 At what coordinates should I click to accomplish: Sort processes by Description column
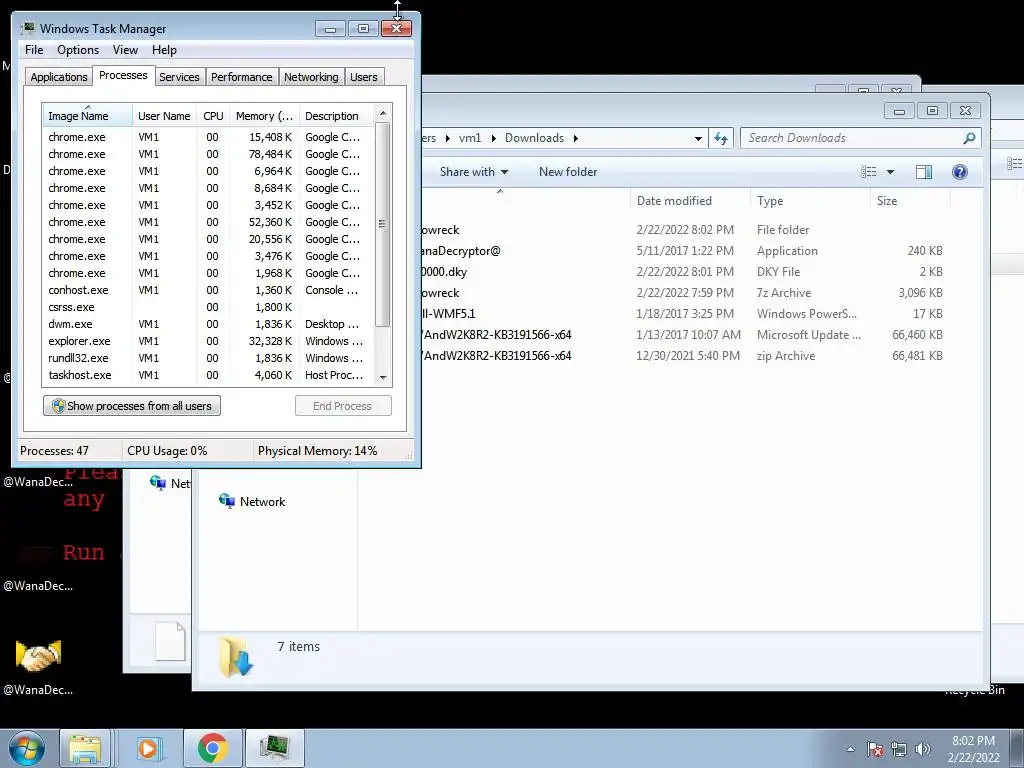click(336, 116)
